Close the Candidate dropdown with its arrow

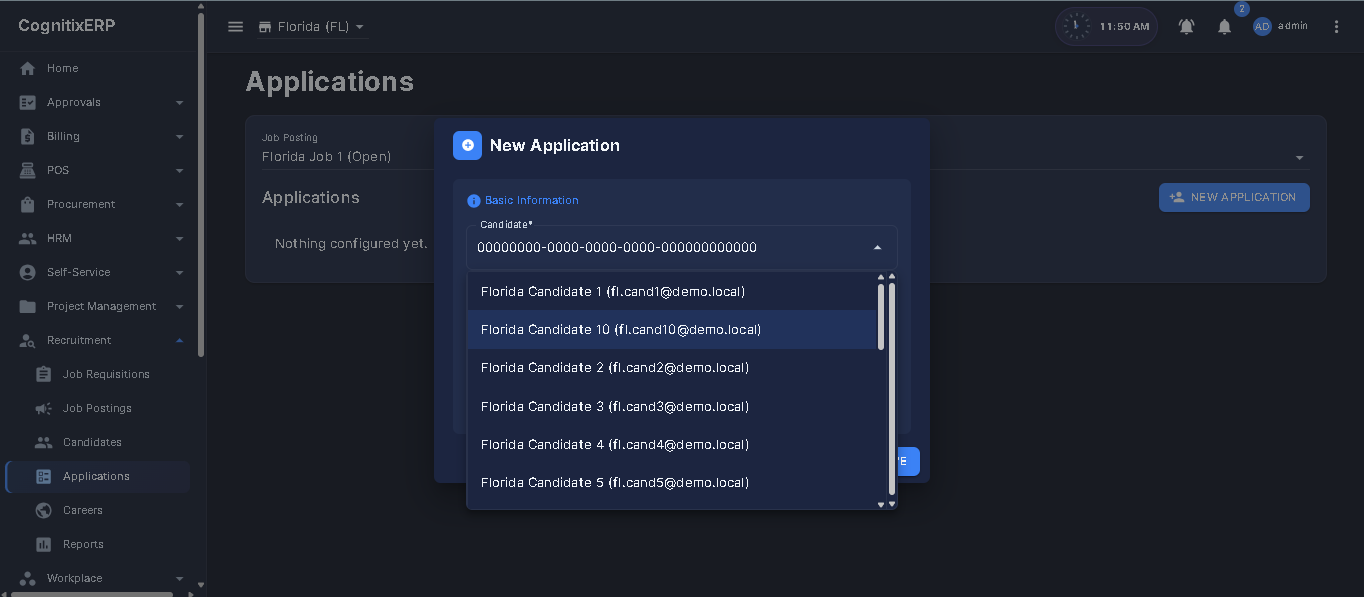[x=877, y=248]
